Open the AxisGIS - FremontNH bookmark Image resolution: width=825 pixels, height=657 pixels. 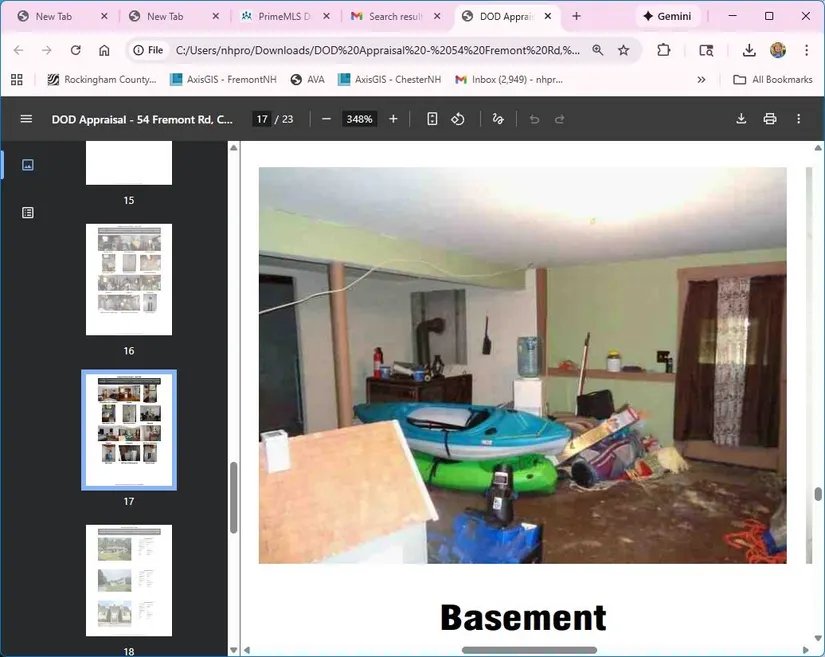point(222,80)
